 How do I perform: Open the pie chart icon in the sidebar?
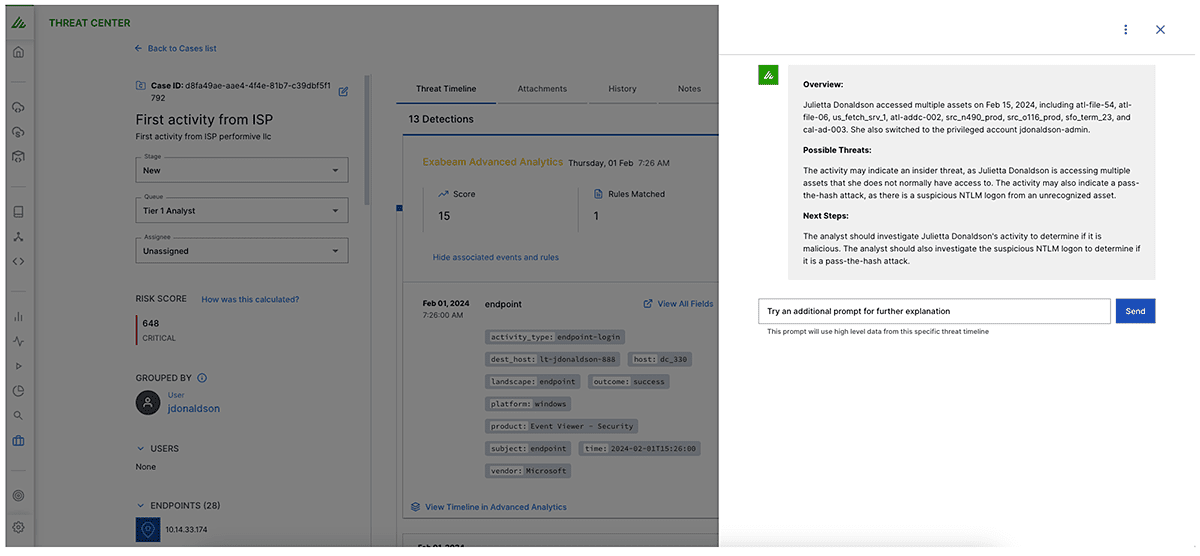coord(18,391)
